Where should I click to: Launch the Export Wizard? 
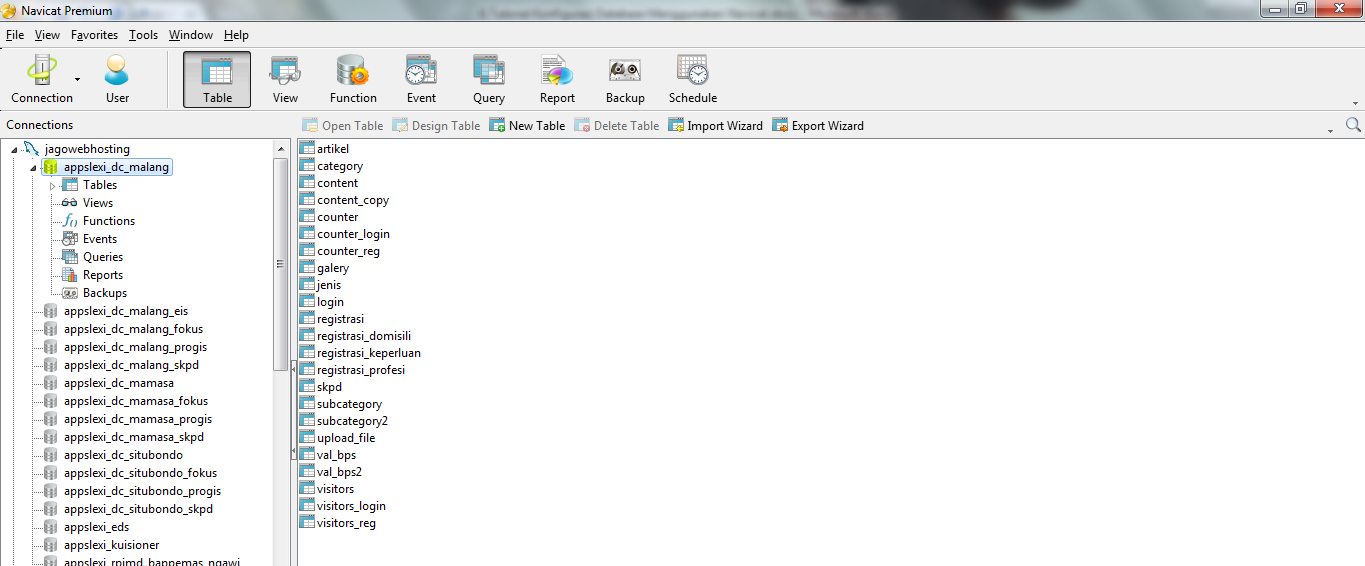point(818,125)
